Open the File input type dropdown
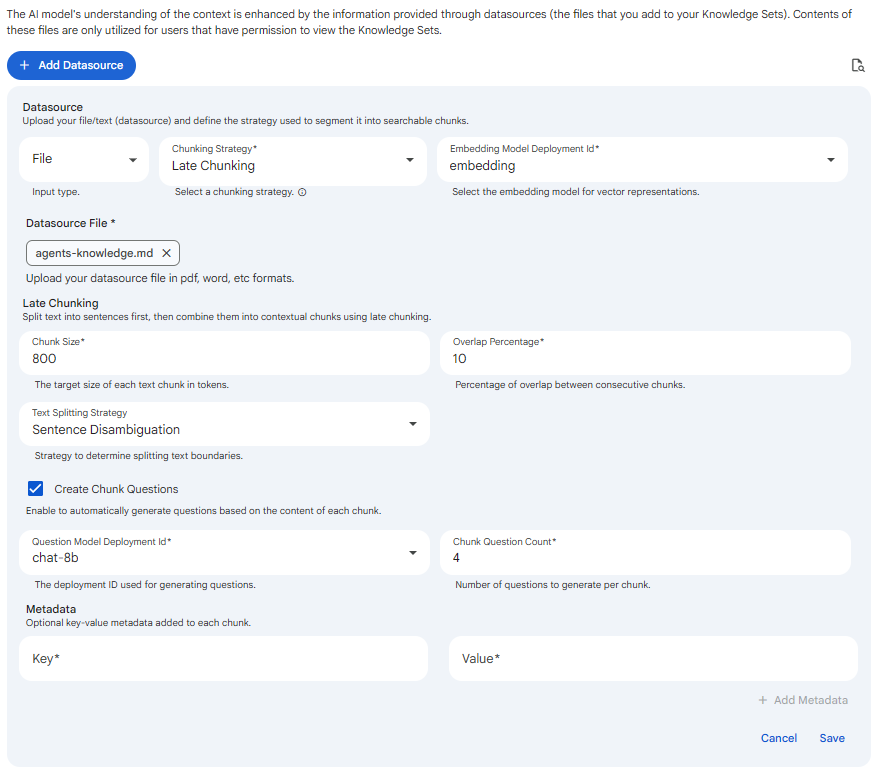Screen dimensions: 877x772 [84, 159]
